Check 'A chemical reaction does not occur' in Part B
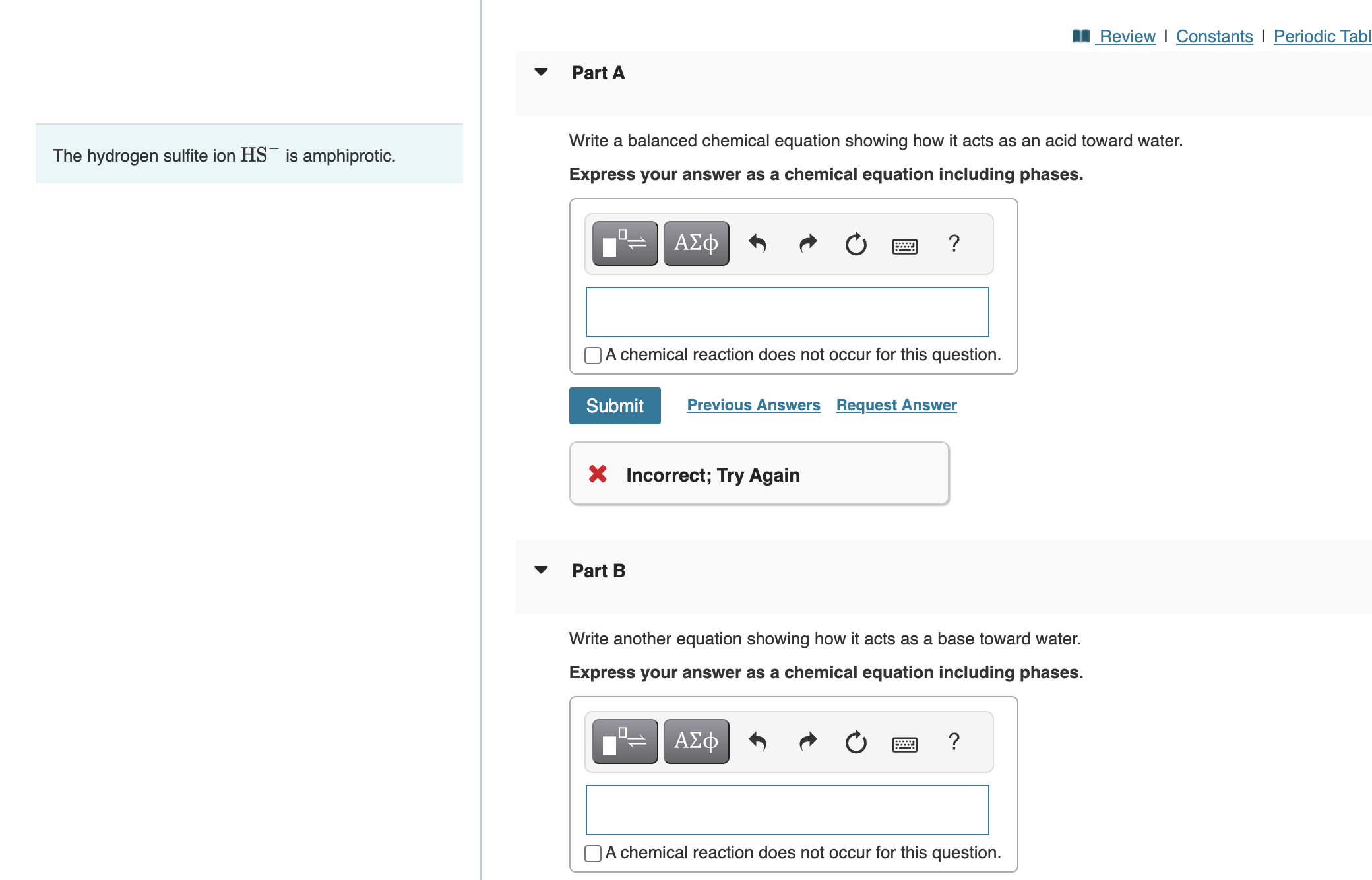Image resolution: width=1372 pixels, height=880 pixels. coord(592,853)
